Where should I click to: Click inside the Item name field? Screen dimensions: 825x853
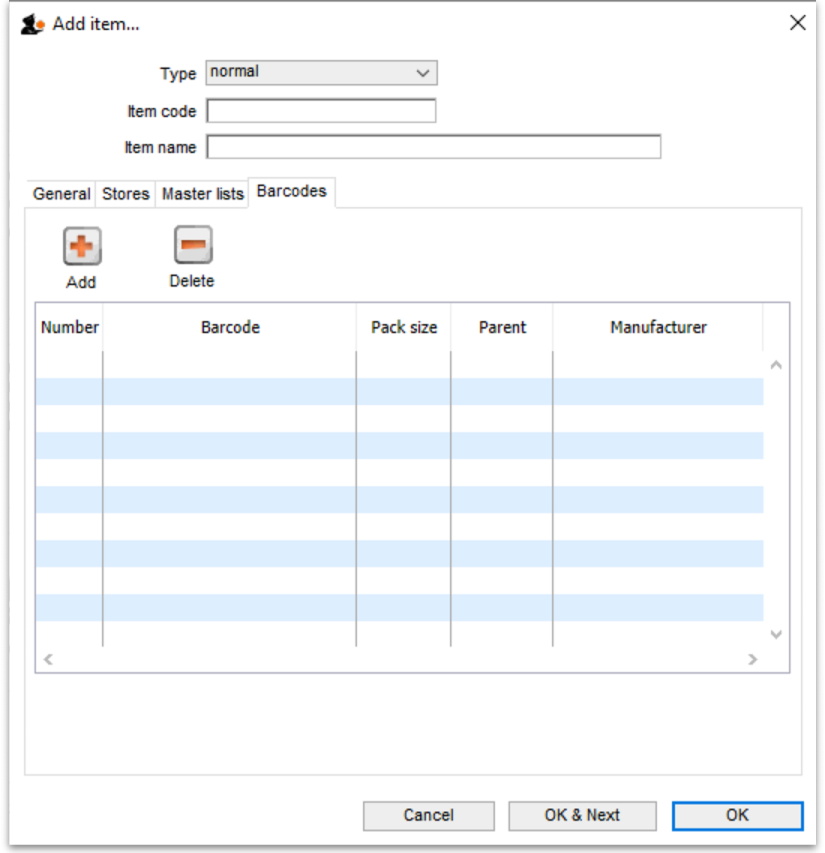click(433, 147)
